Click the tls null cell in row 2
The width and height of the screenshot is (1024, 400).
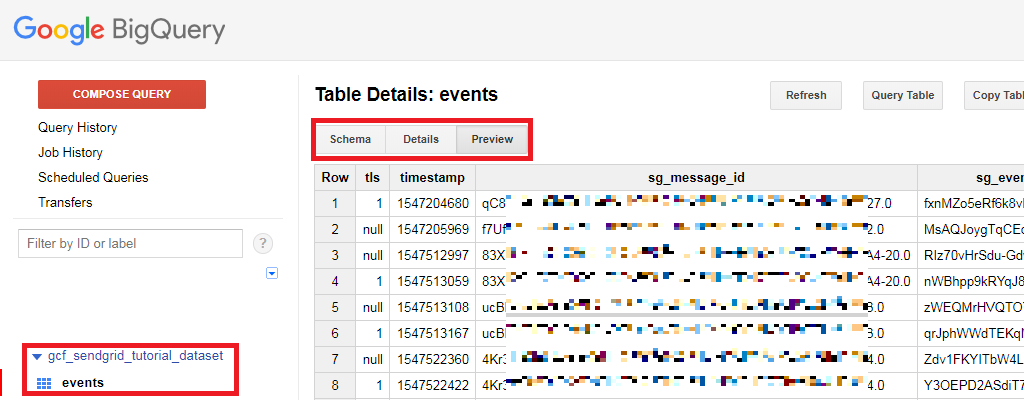pyautogui.click(x=372, y=229)
